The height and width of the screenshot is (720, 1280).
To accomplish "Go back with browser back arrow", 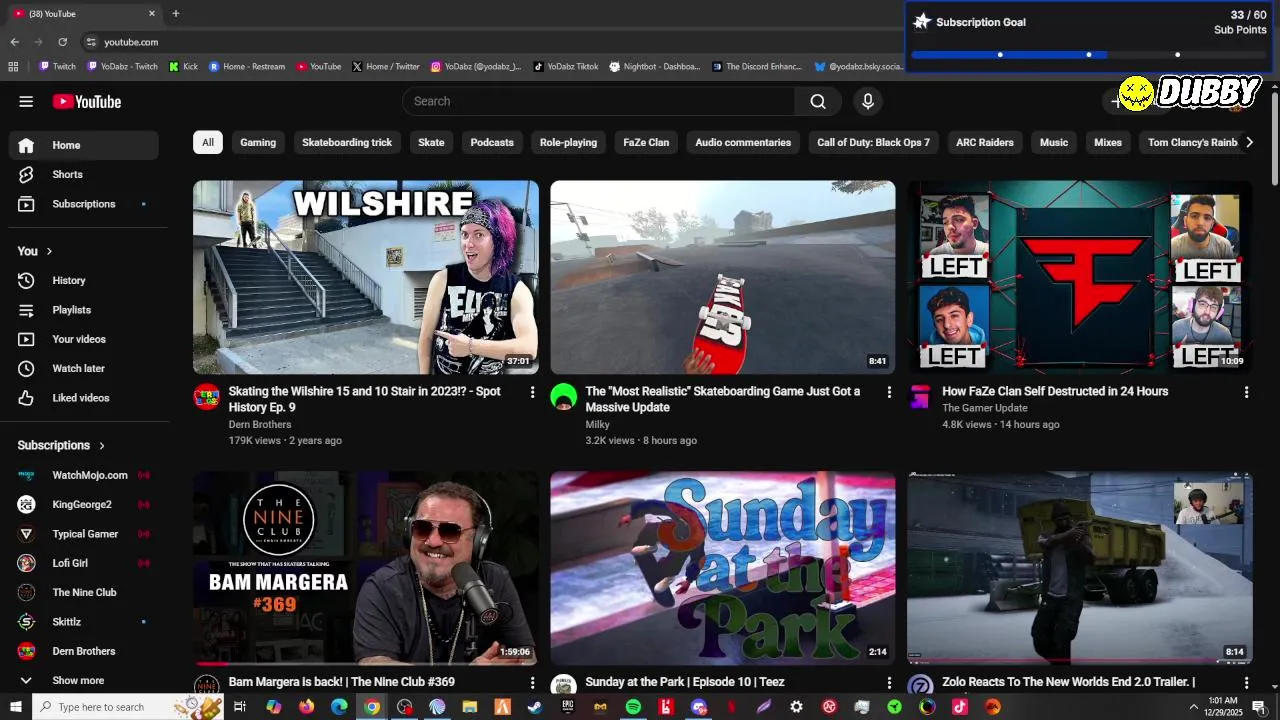I will (14, 42).
